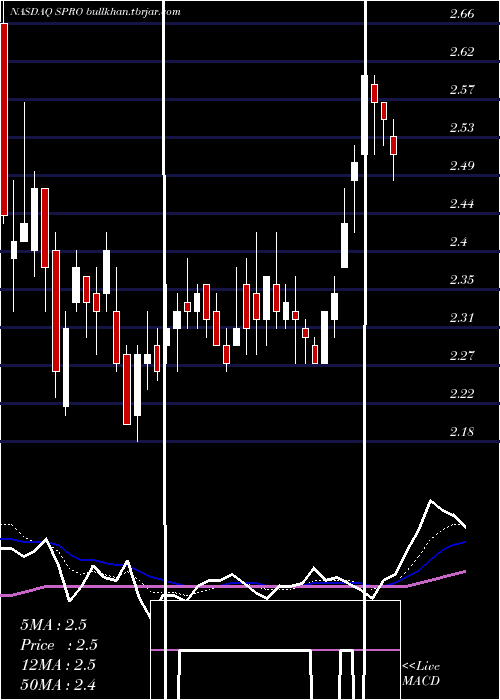Select the 2.66 price axis label
This screenshot has width=500, height=700.
click(x=462, y=14)
